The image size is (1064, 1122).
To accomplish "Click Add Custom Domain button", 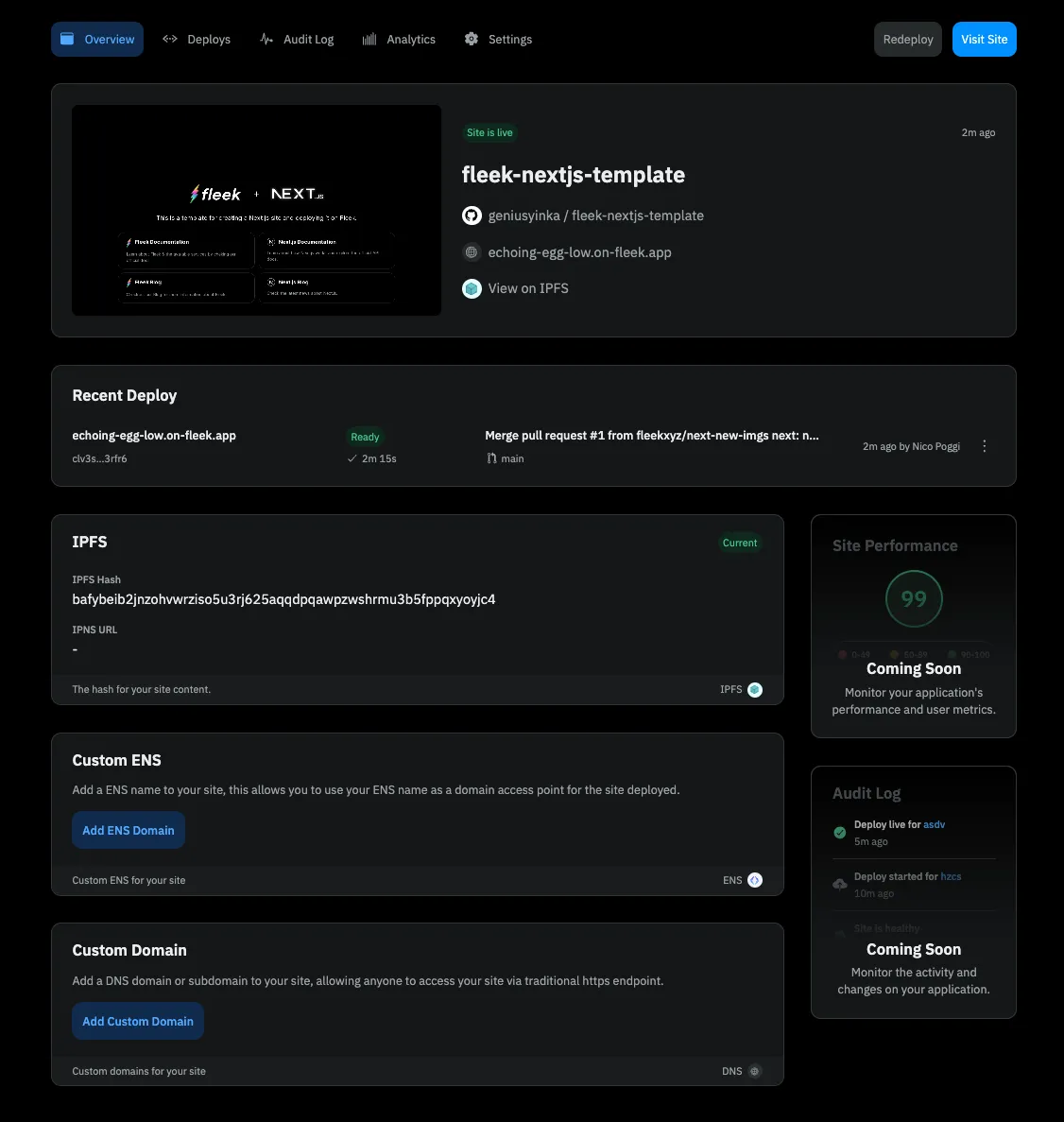I will coord(138,1021).
